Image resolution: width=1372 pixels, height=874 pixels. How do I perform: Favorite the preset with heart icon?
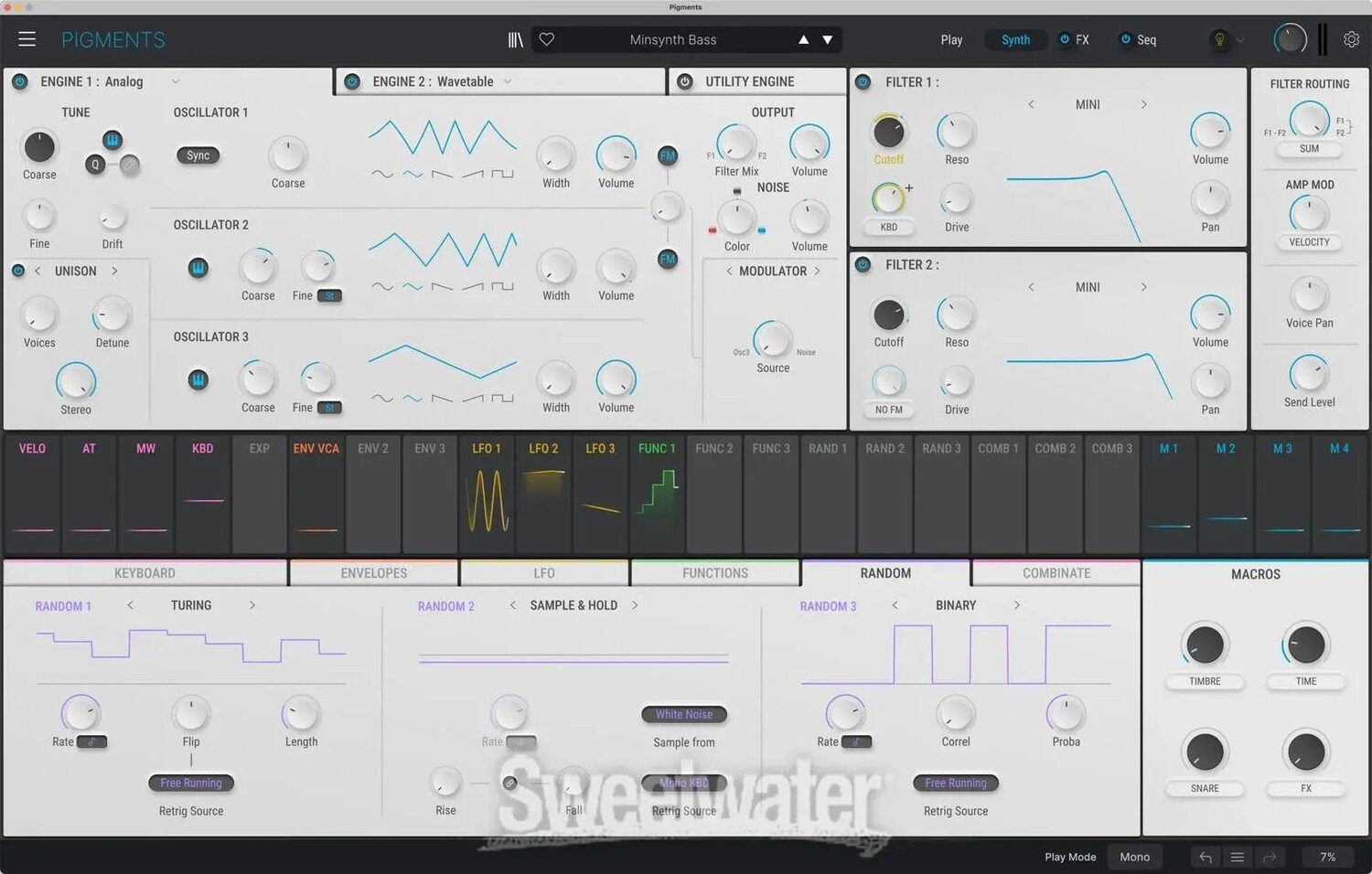(x=547, y=39)
